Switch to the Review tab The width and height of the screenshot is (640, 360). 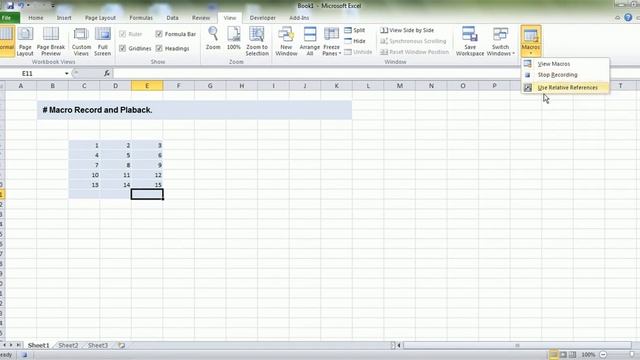point(201,18)
